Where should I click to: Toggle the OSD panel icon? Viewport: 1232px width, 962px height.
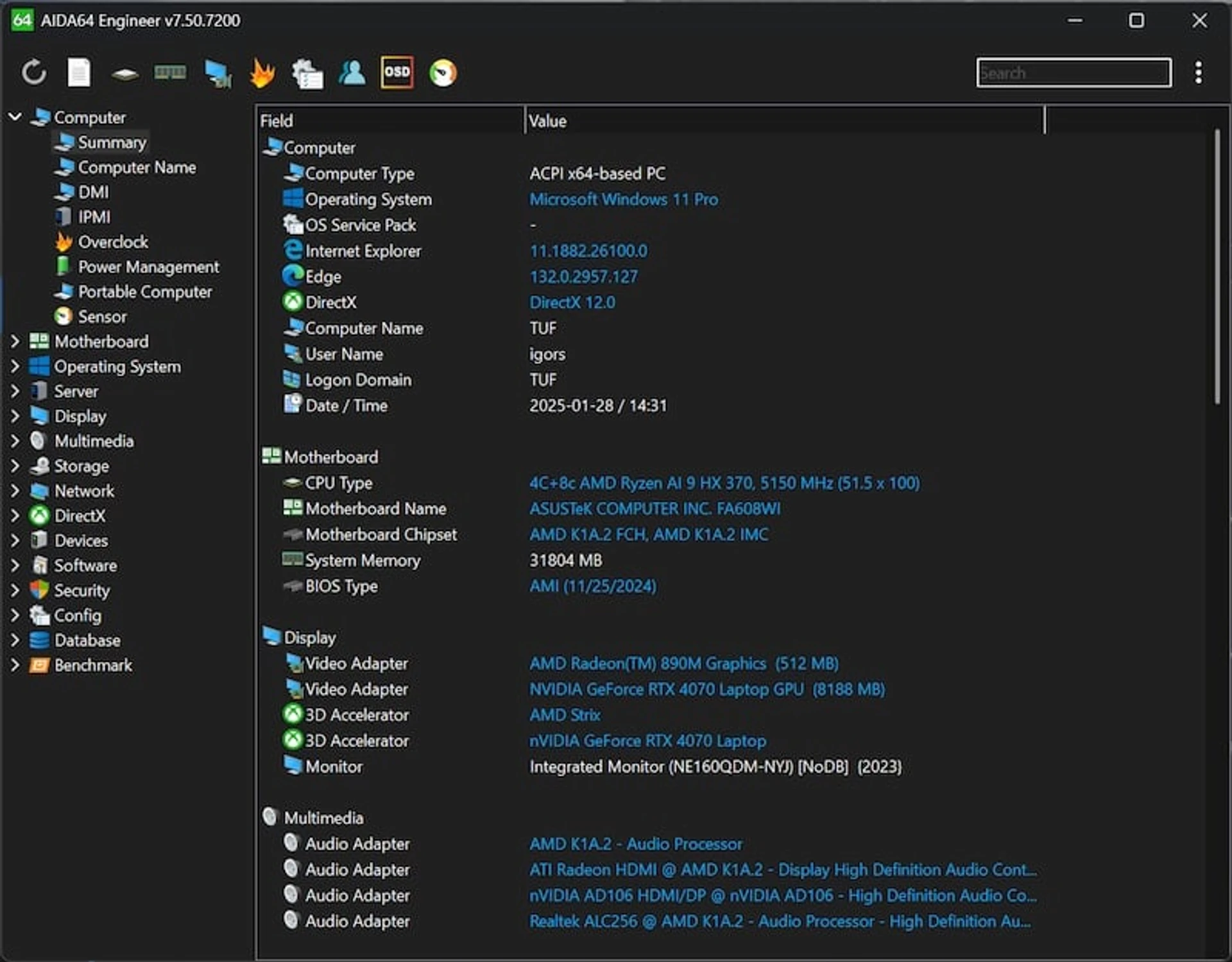pos(397,72)
